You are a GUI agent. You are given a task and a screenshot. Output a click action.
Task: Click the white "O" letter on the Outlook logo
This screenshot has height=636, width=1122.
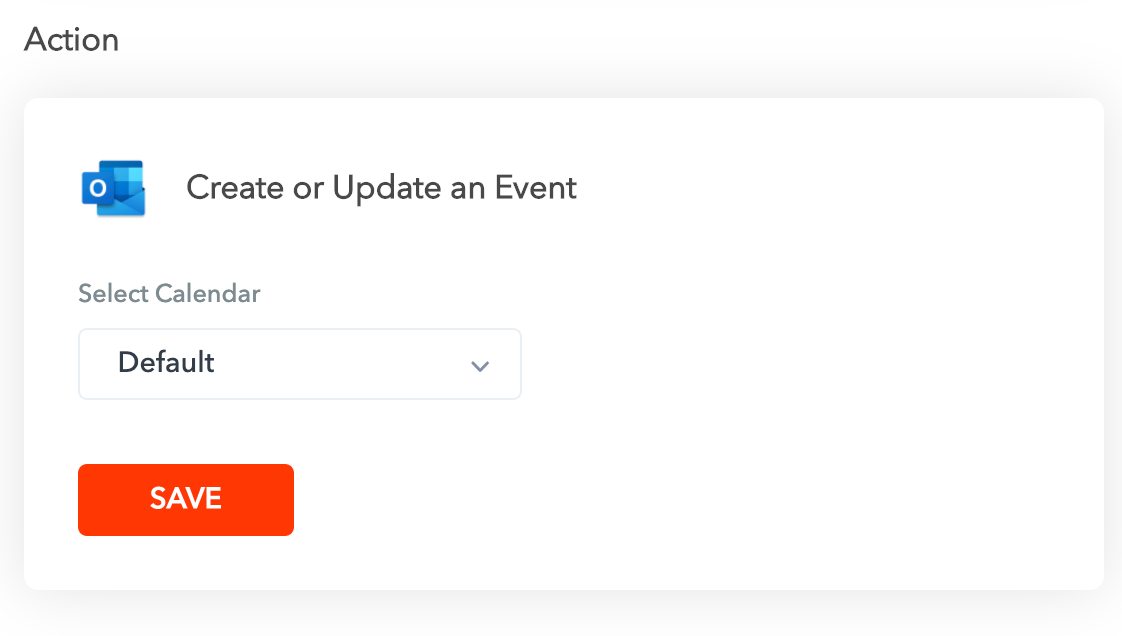pyautogui.click(x=97, y=188)
